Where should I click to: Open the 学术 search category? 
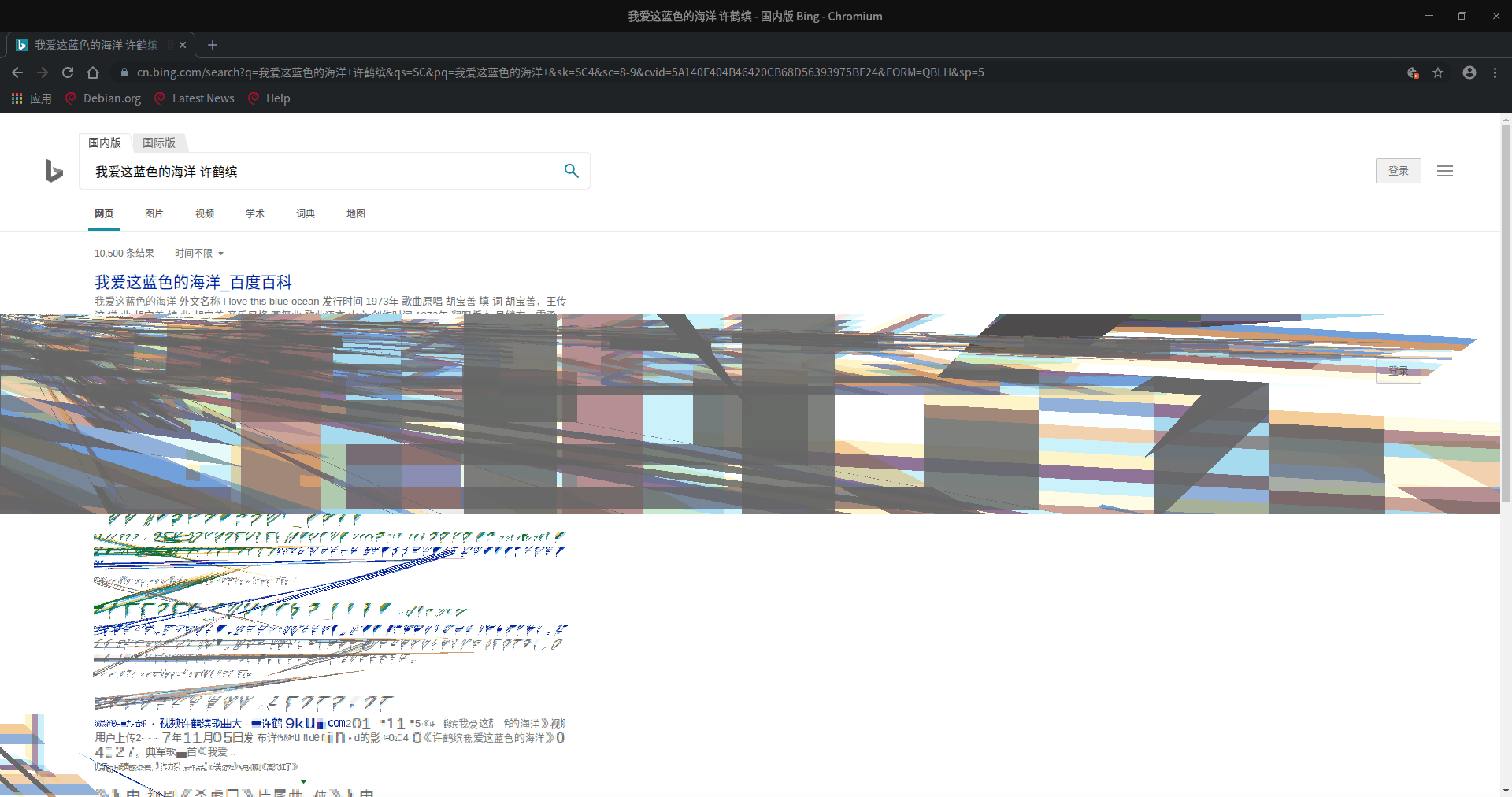coord(255,213)
